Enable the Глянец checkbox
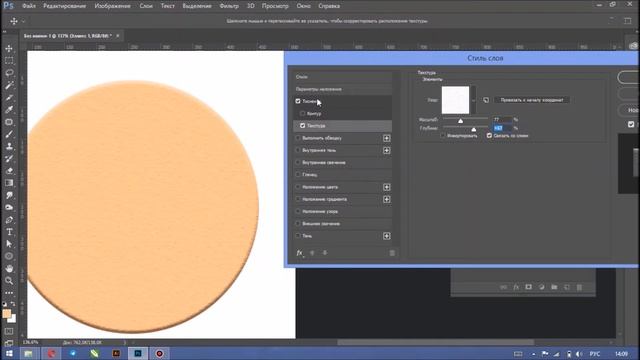Screen dimensions: 640x360 (298, 175)
